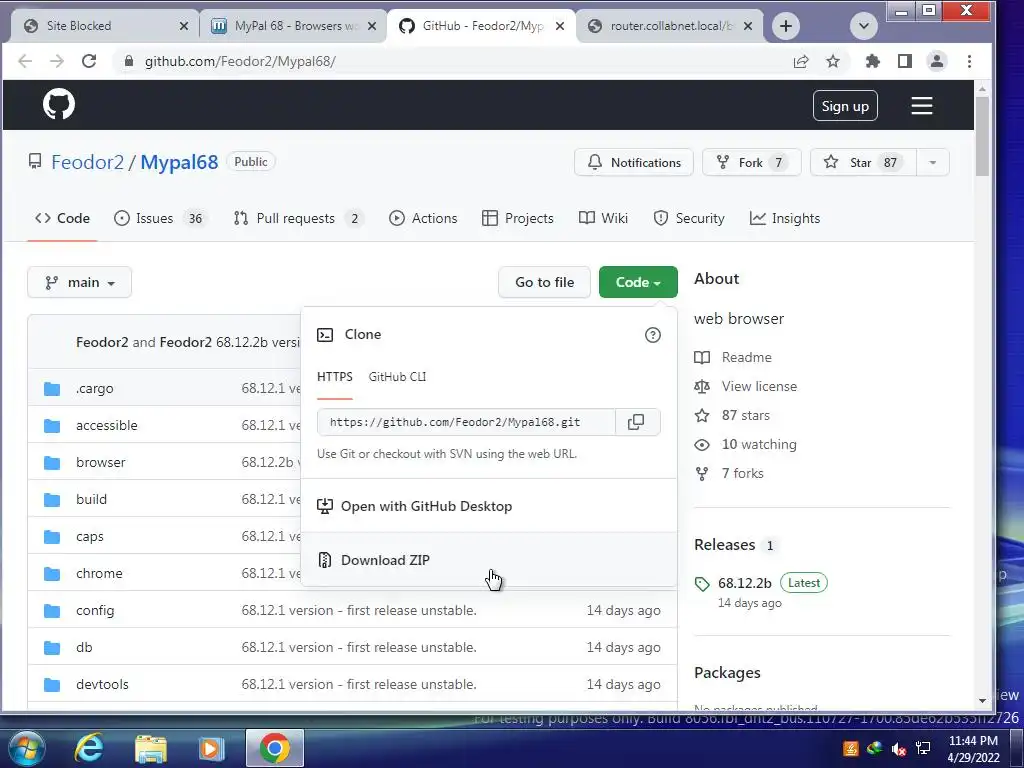The height and width of the screenshot is (768, 1024).
Task: Click the Go to file button
Action: pyautogui.click(x=544, y=282)
